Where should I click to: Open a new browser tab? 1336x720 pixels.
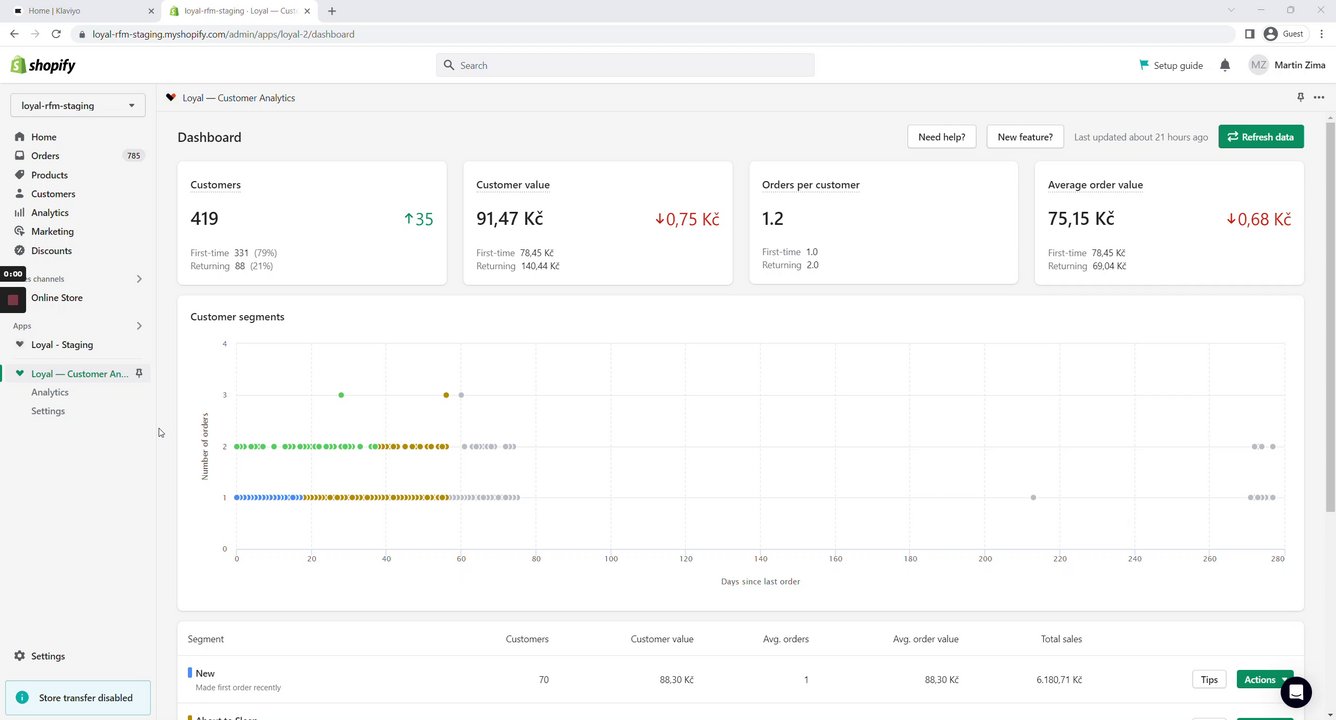[x=332, y=11]
